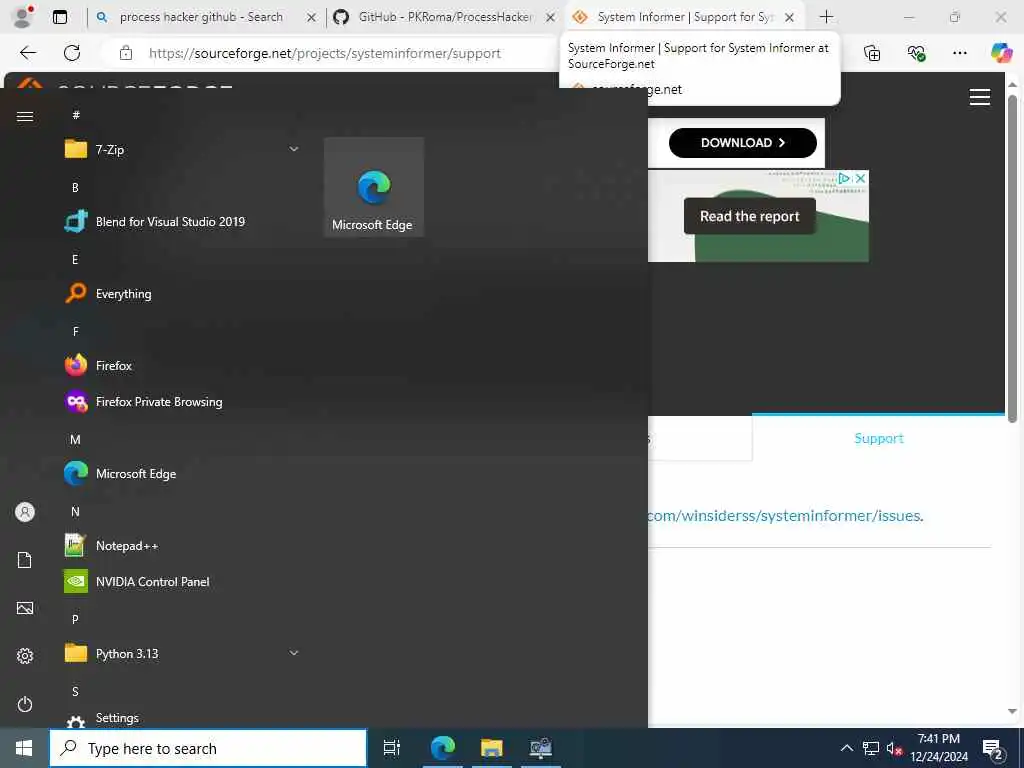
Task: Open the Everything search app
Action: (182, 294)
